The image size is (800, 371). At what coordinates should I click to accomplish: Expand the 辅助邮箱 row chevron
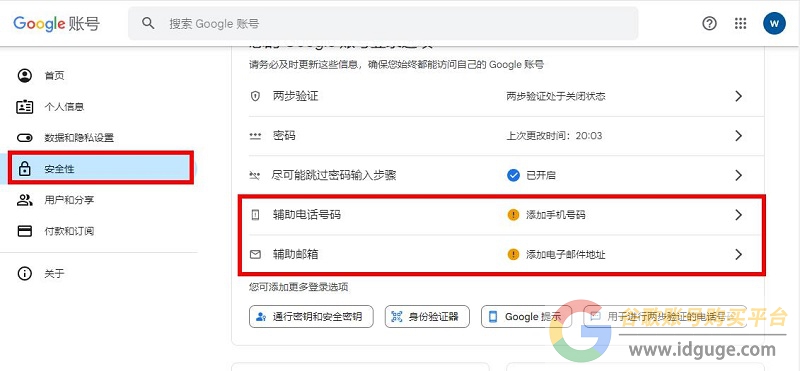click(738, 254)
